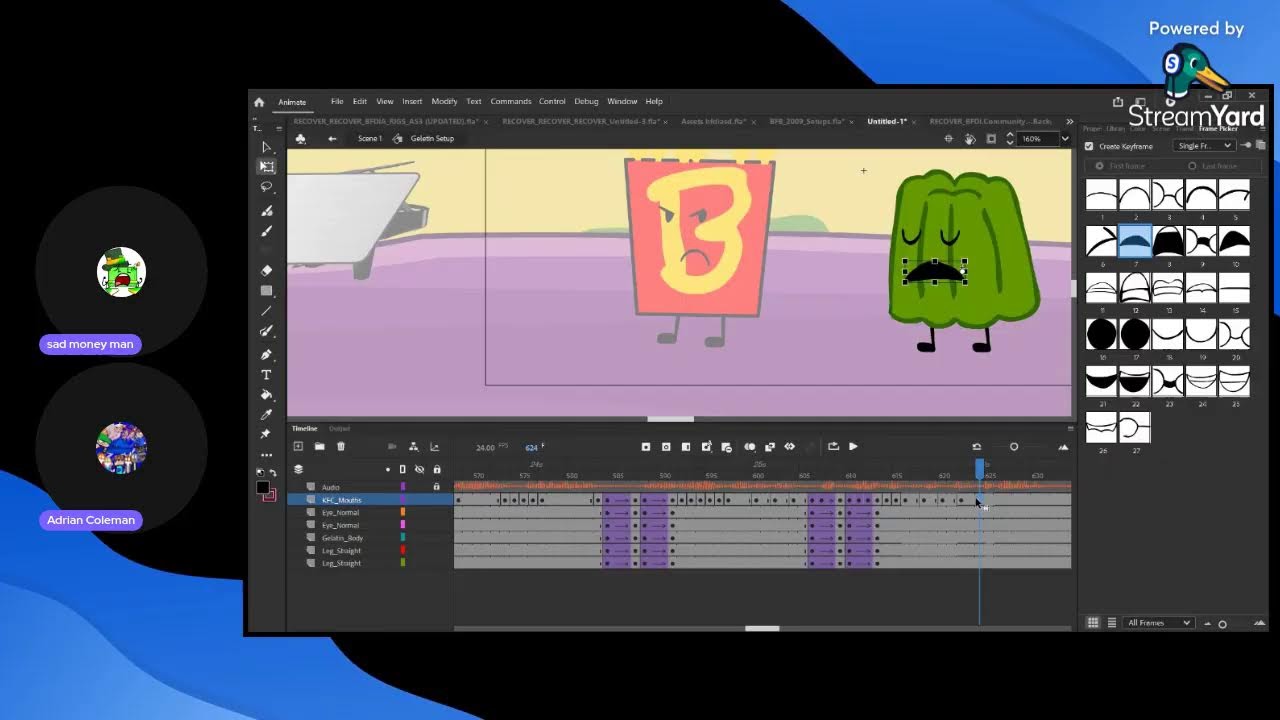This screenshot has height=720, width=1280.
Task: Open the All Frames filter dropdown
Action: pos(1158,623)
